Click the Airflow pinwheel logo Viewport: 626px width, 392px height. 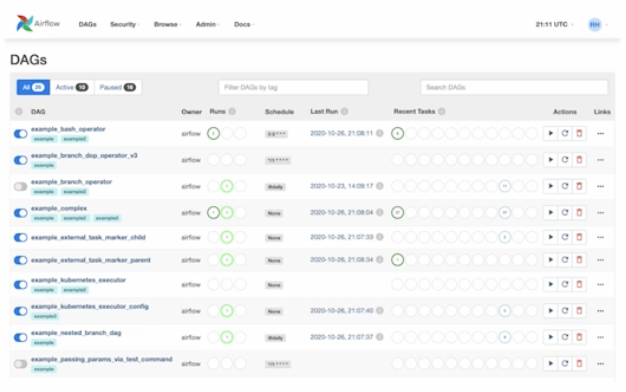tap(24, 24)
